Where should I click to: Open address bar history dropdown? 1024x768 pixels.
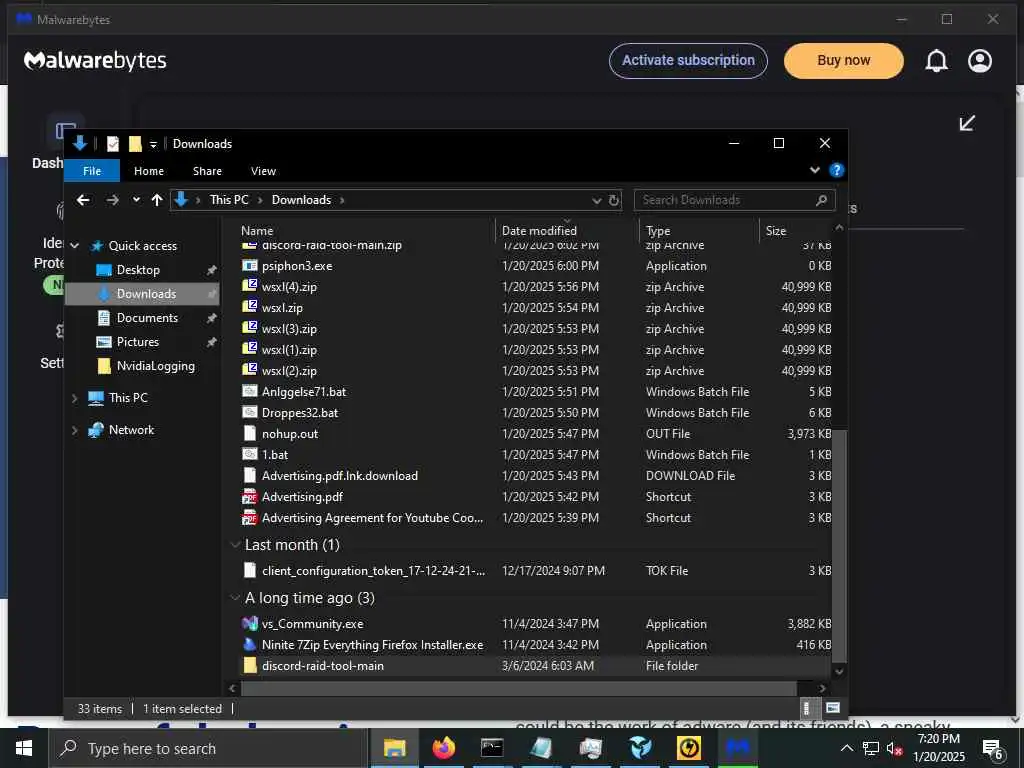596,200
